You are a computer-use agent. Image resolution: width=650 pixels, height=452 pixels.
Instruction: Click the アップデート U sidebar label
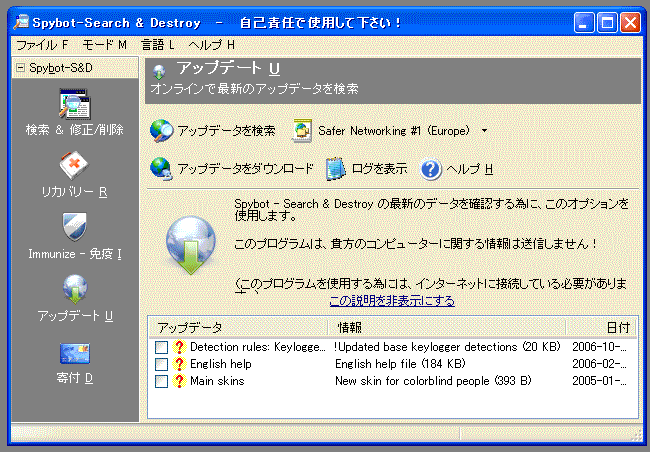pyautogui.click(x=75, y=316)
